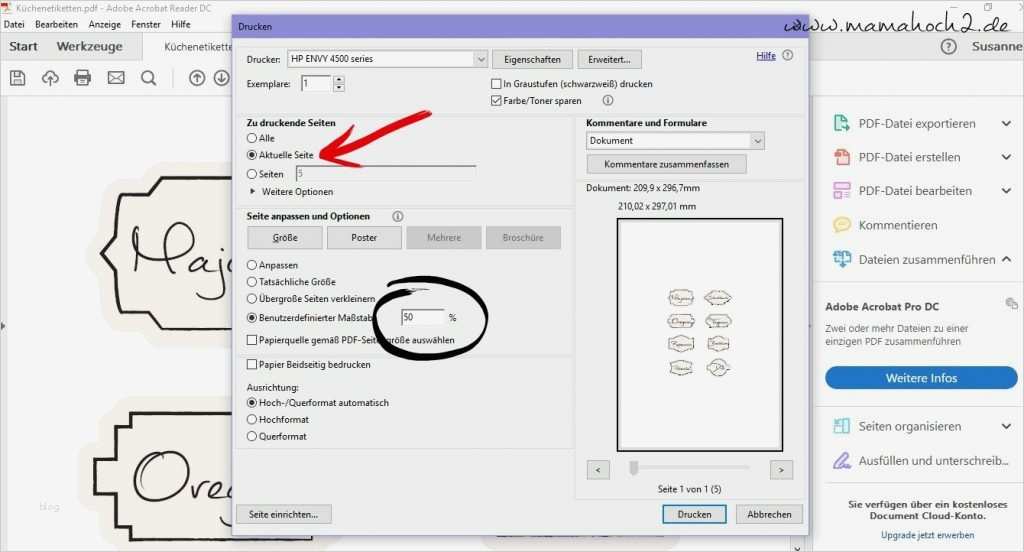Expand PDF-Datei bearbeiten chevron
The height and width of the screenshot is (552, 1024).
point(1006,191)
